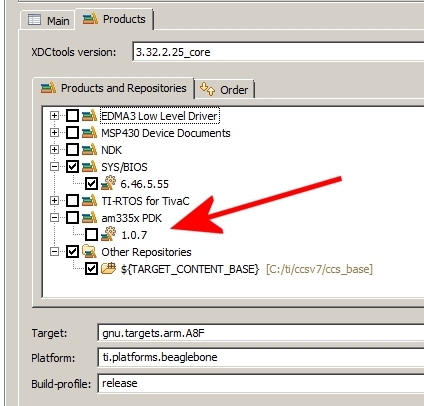Viewport: 424px width, 406px height.
Task: Click the C:/ti/ccsv7/ccs_base path text
Action: pos(319,269)
